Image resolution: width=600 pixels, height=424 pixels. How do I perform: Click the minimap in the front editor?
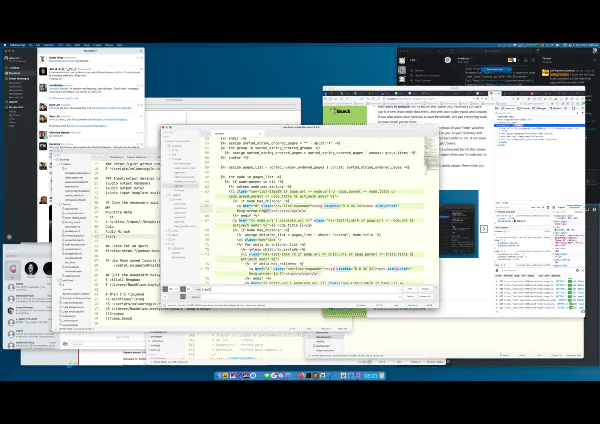point(431,155)
